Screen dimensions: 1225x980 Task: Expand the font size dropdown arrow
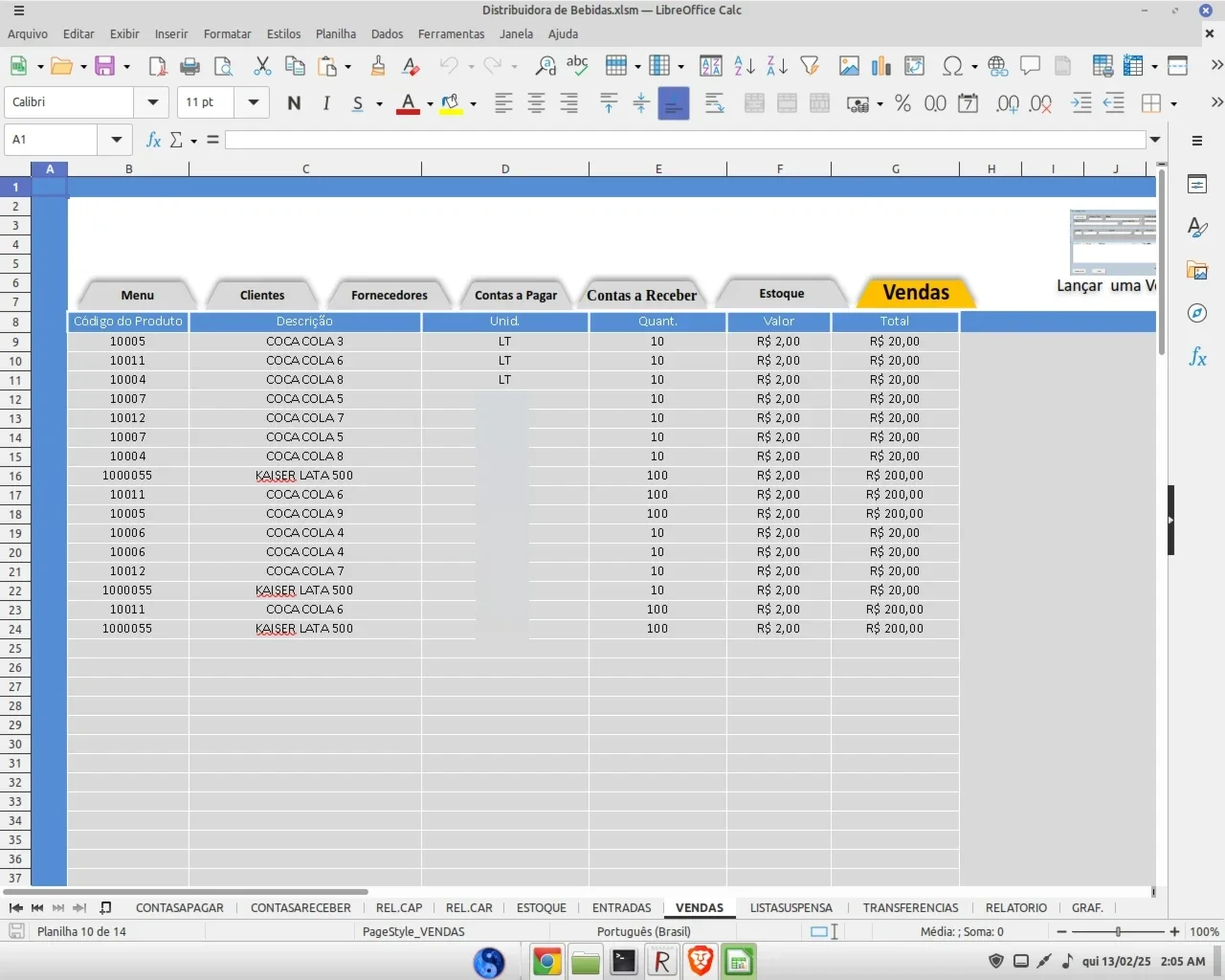point(253,102)
